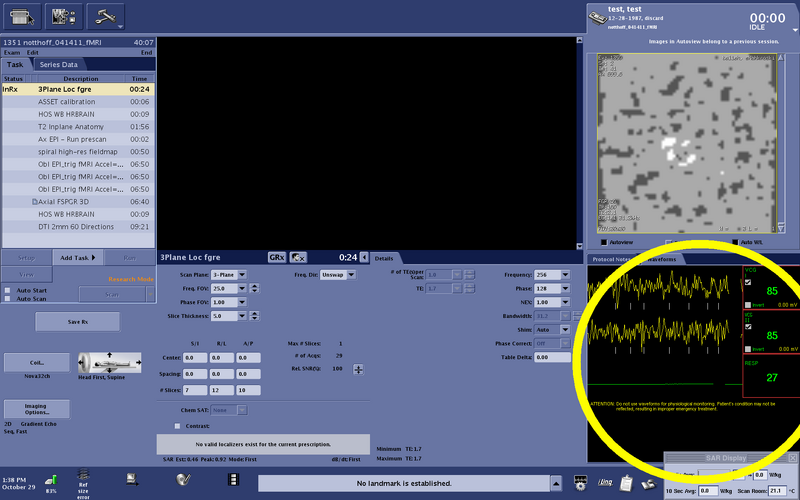The image size is (800, 500).
Task: Click the 83% disk space status icon
Action: pyautogui.click(x=51, y=480)
